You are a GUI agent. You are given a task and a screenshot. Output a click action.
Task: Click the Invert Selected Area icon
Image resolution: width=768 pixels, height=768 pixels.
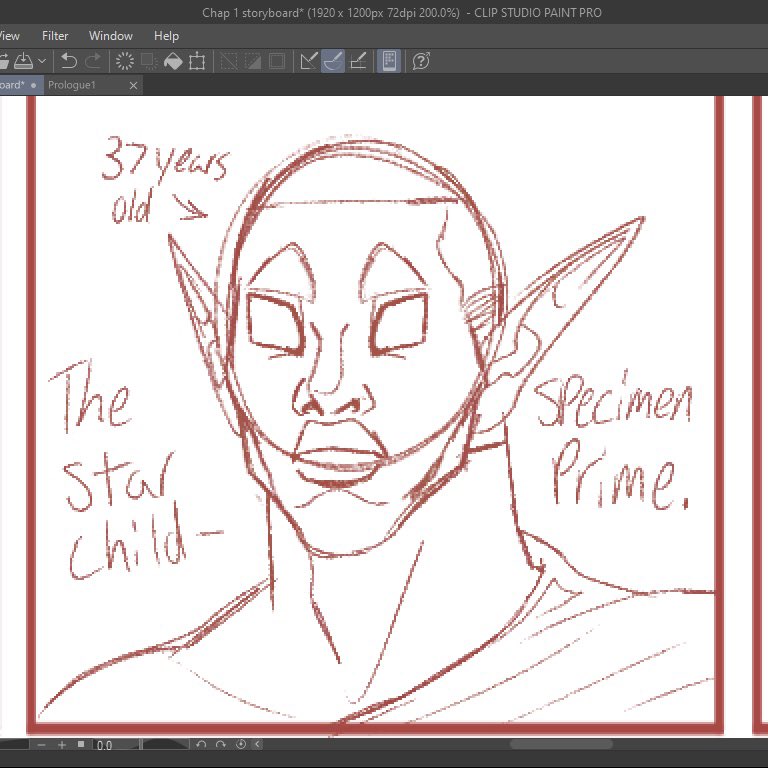(253, 61)
